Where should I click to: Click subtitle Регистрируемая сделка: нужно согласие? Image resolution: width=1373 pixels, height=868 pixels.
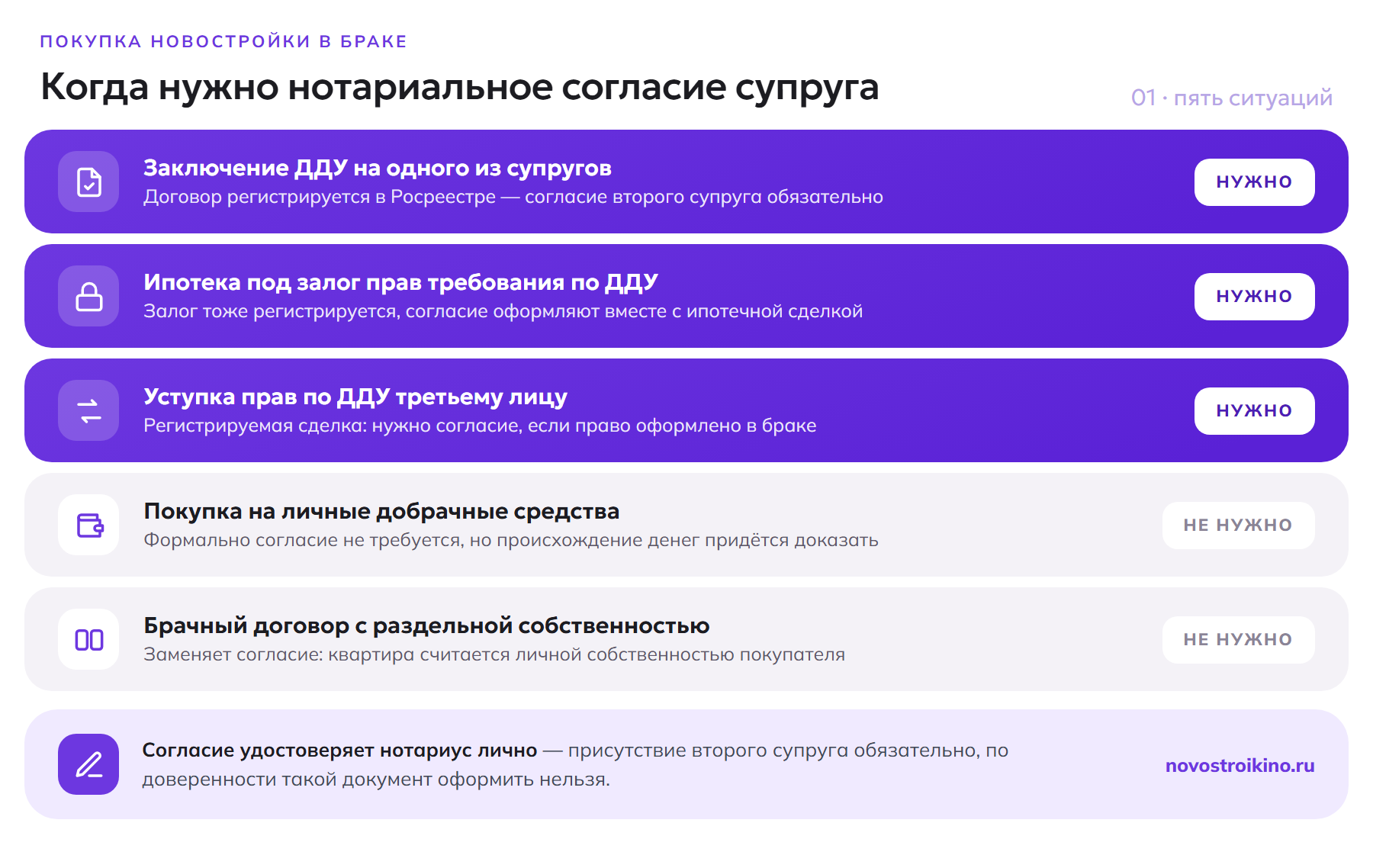[480, 426]
